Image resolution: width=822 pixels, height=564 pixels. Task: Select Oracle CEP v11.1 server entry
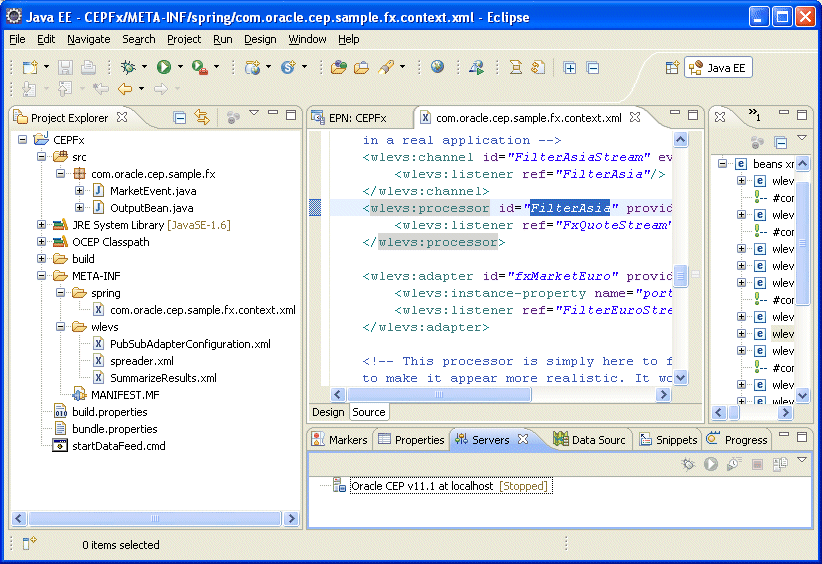421,486
